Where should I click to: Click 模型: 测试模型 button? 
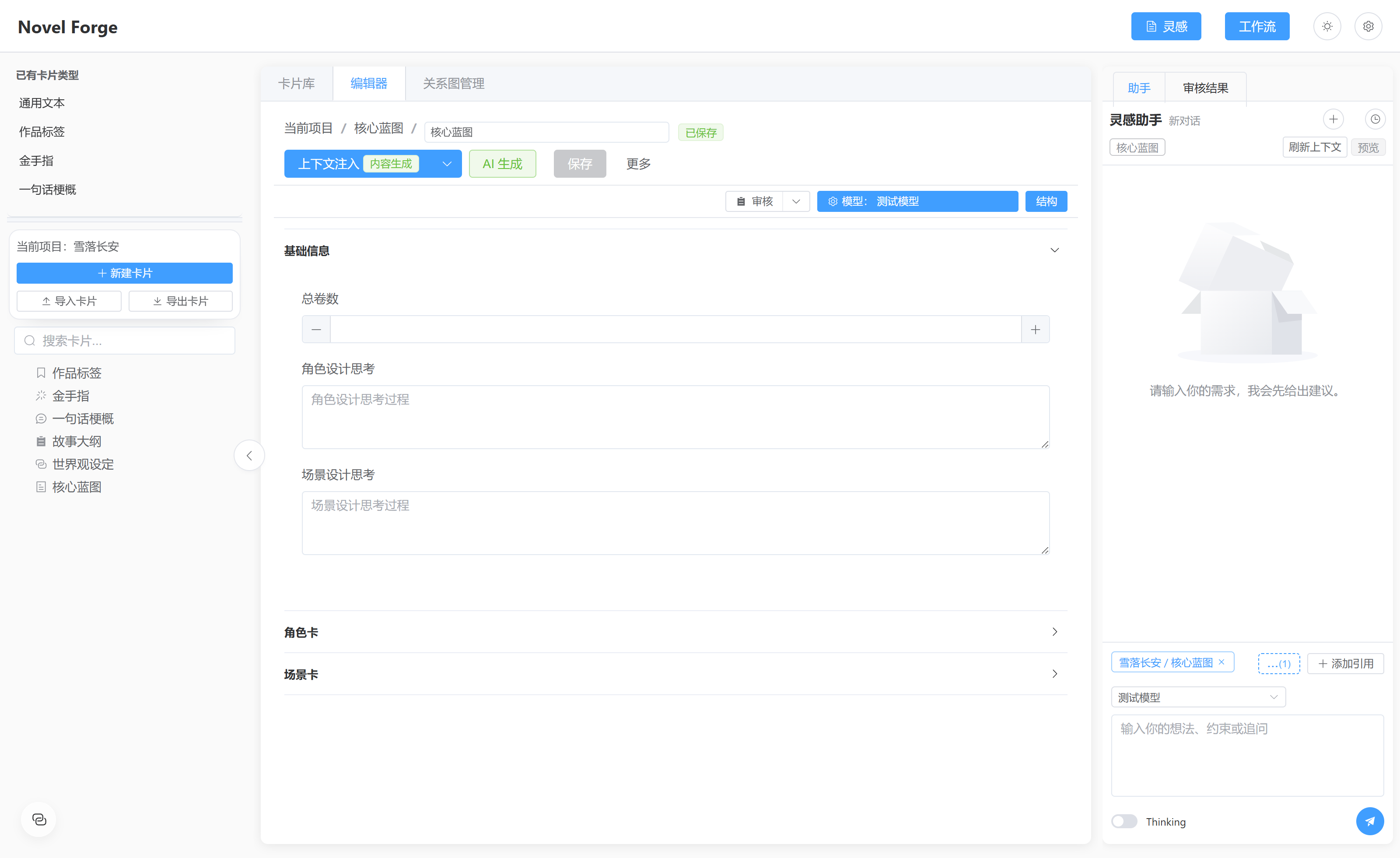click(x=917, y=201)
